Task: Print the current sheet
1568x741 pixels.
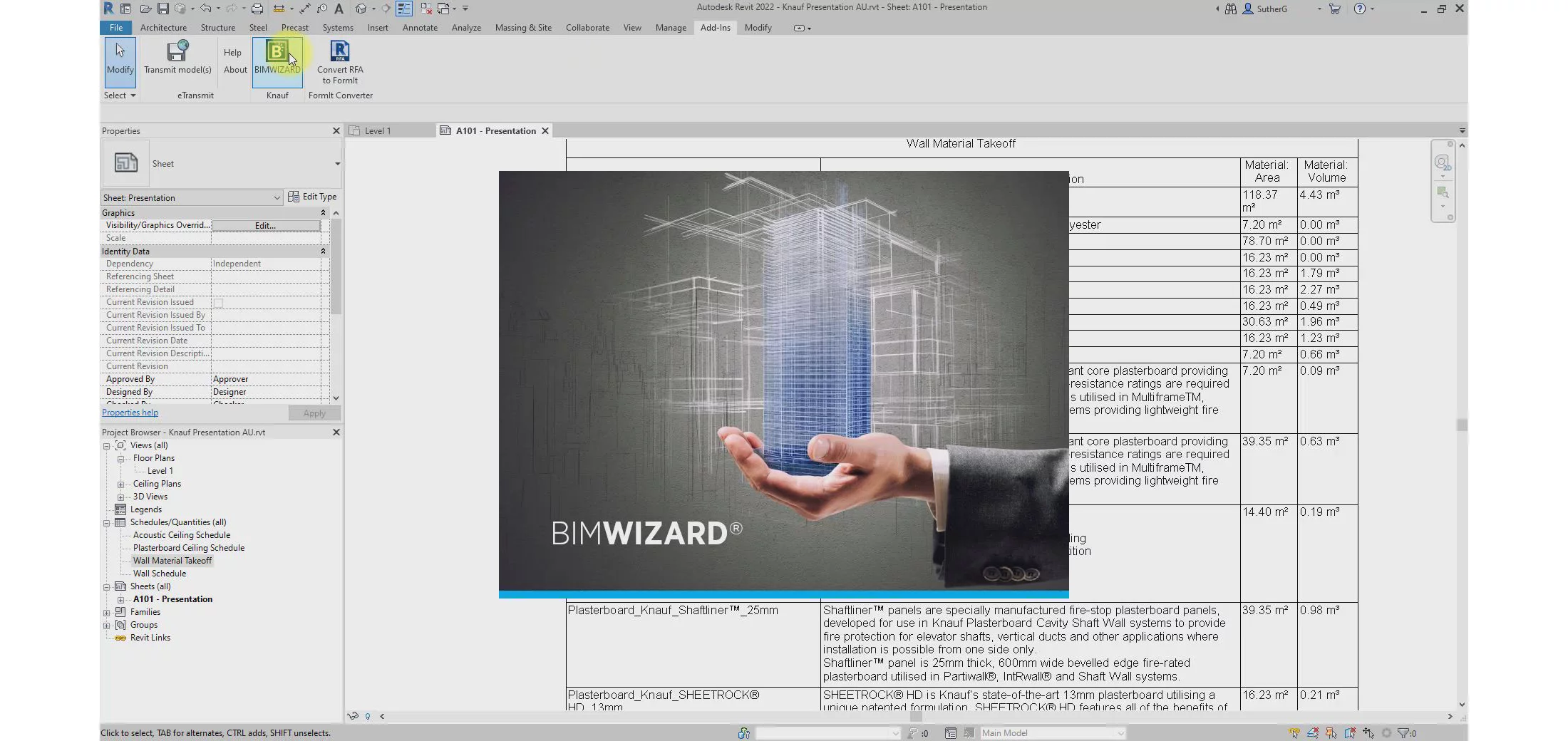Action: click(x=257, y=8)
